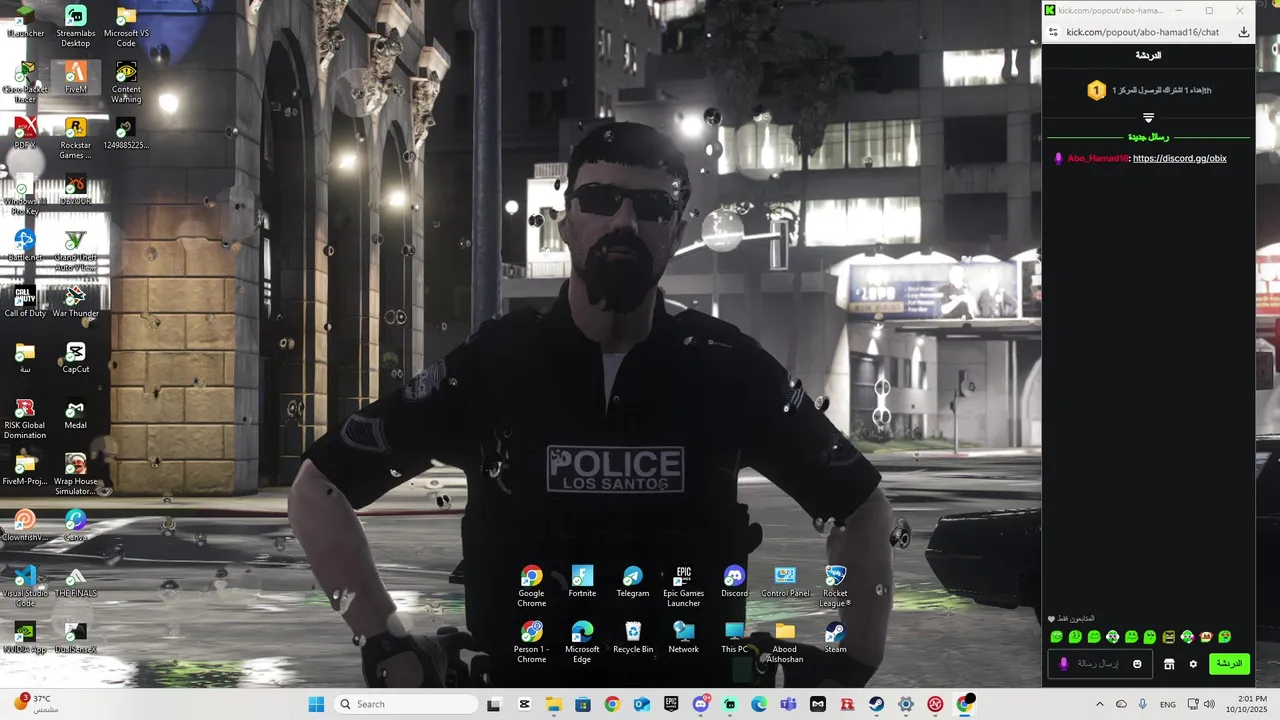This screenshot has height=720, width=1280.
Task: Open Task View from taskbar
Action: [493, 704]
